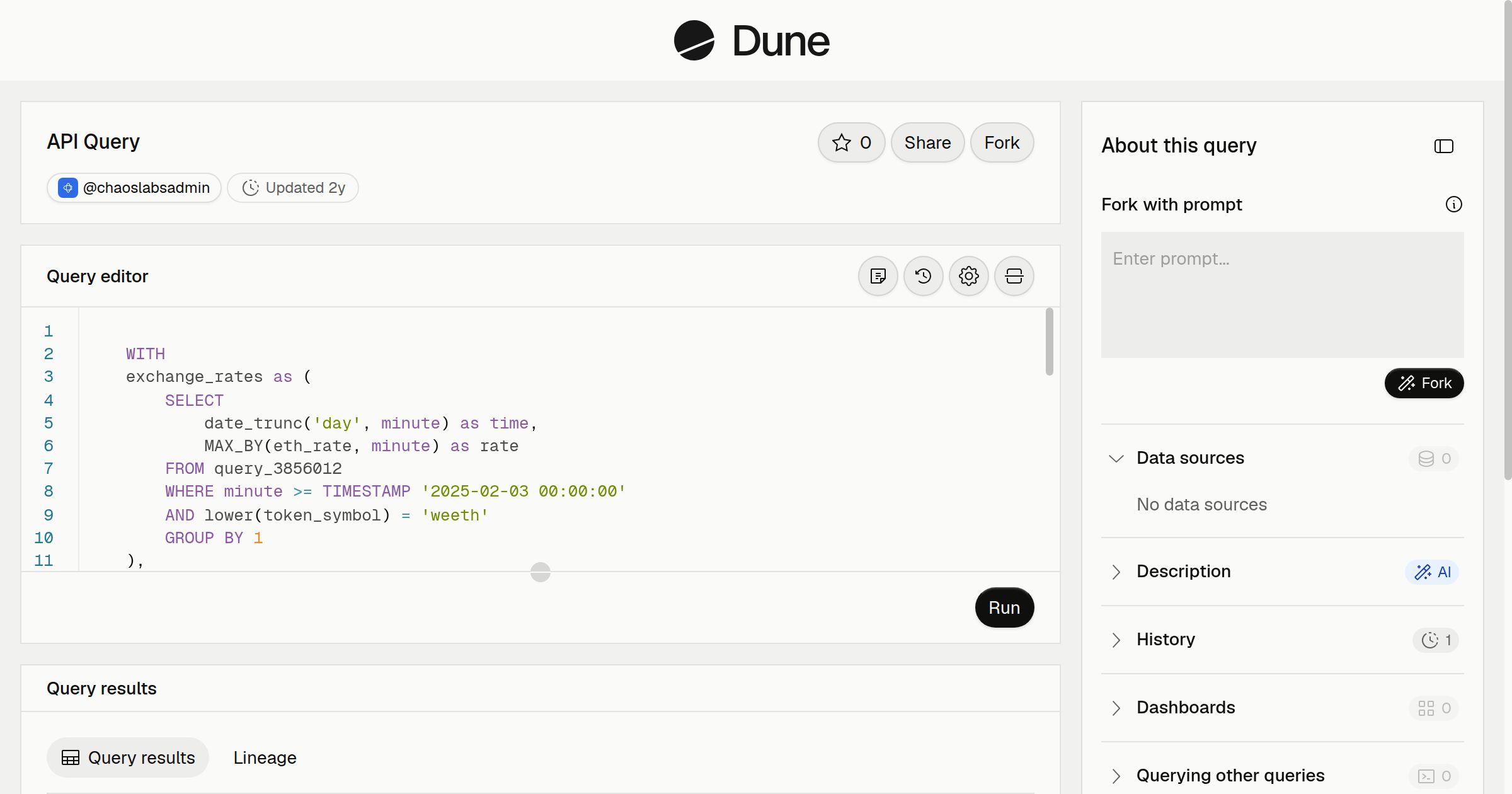Viewport: 1512px width, 794px height.
Task: Focus the Enter prompt text field
Action: click(x=1282, y=295)
